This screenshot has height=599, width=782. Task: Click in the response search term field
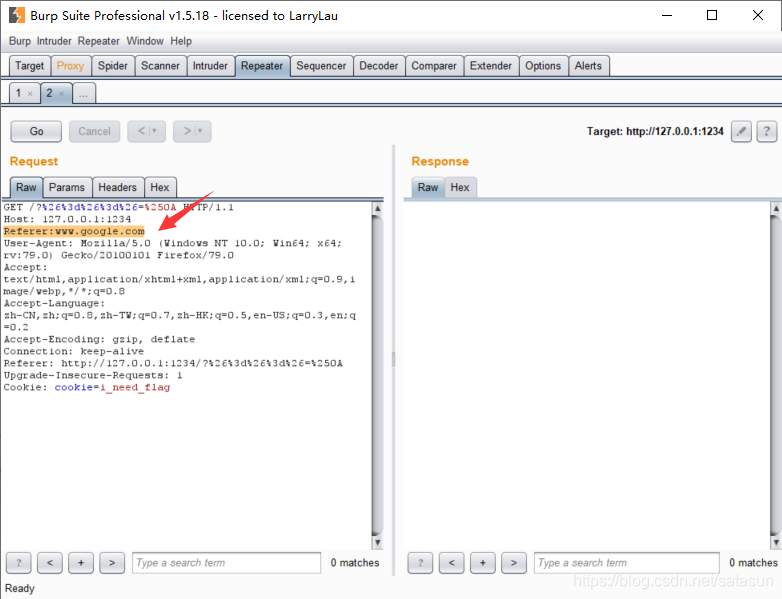point(627,563)
